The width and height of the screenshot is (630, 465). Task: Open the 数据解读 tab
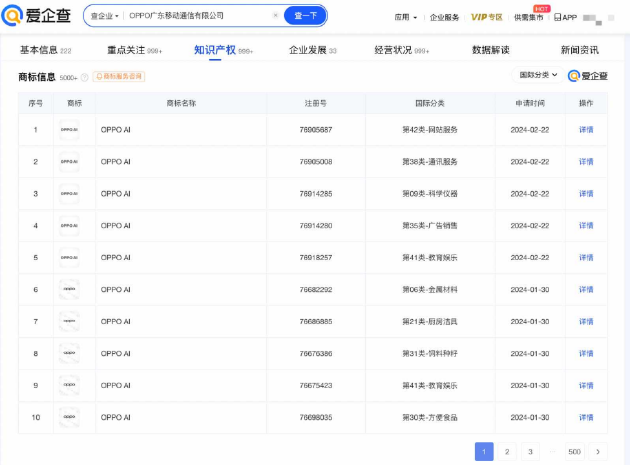(491, 50)
